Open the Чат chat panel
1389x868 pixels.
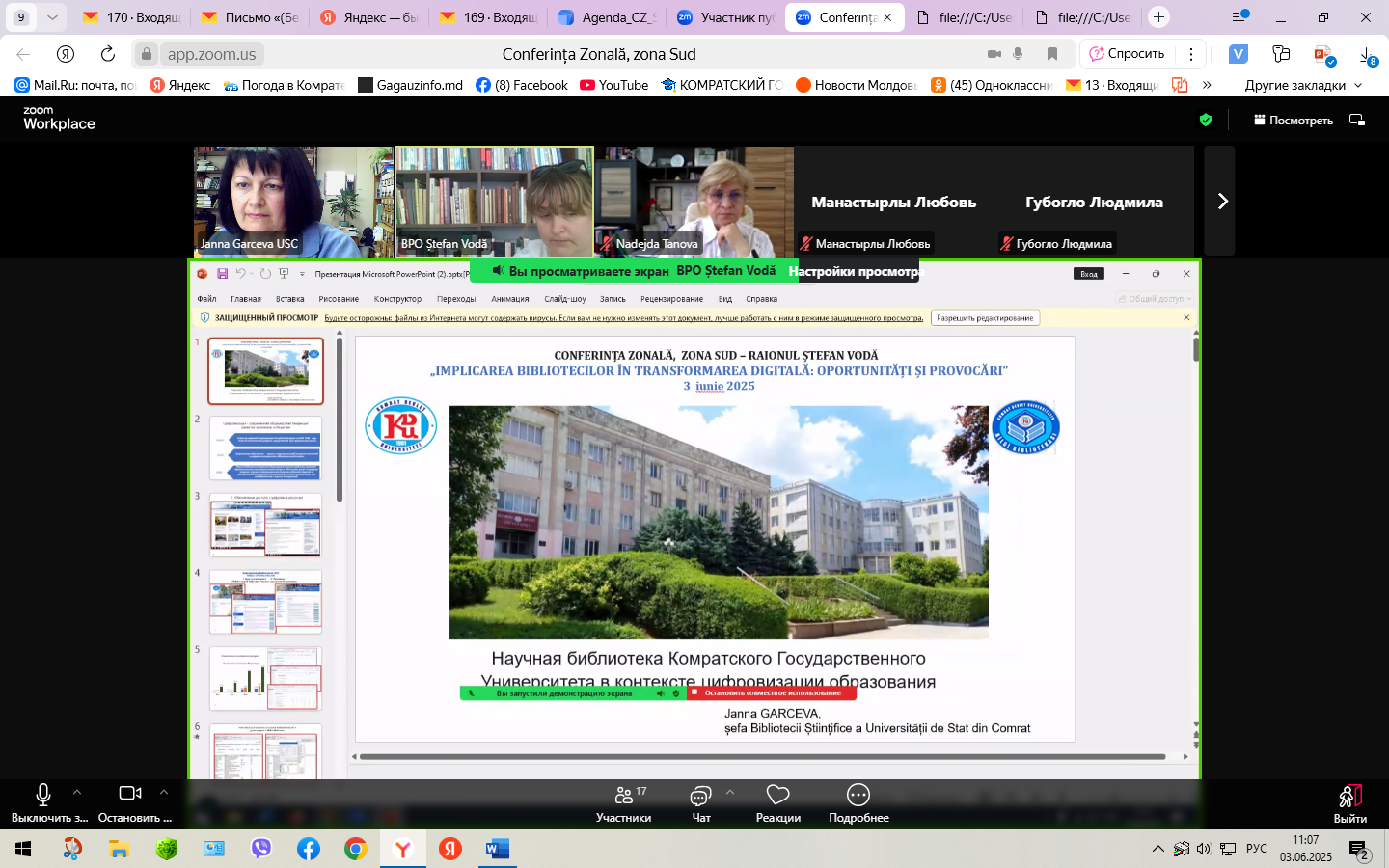tap(701, 803)
